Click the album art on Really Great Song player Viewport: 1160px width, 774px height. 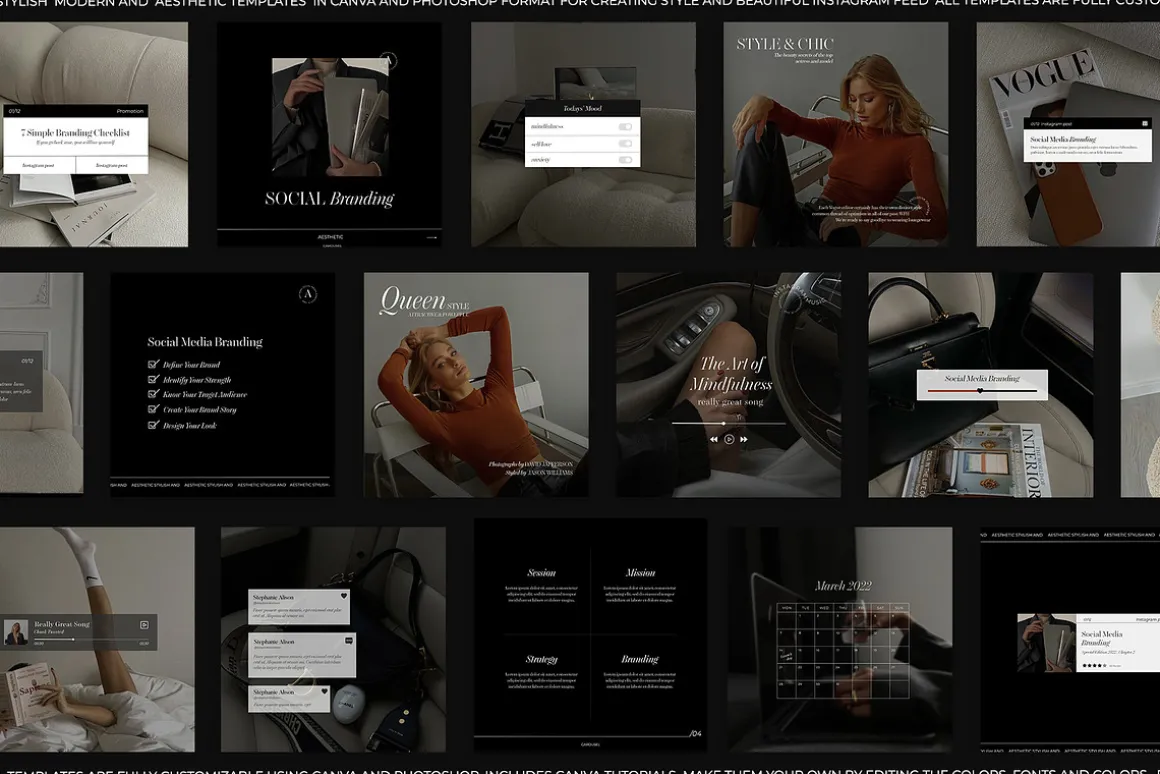click(16, 633)
